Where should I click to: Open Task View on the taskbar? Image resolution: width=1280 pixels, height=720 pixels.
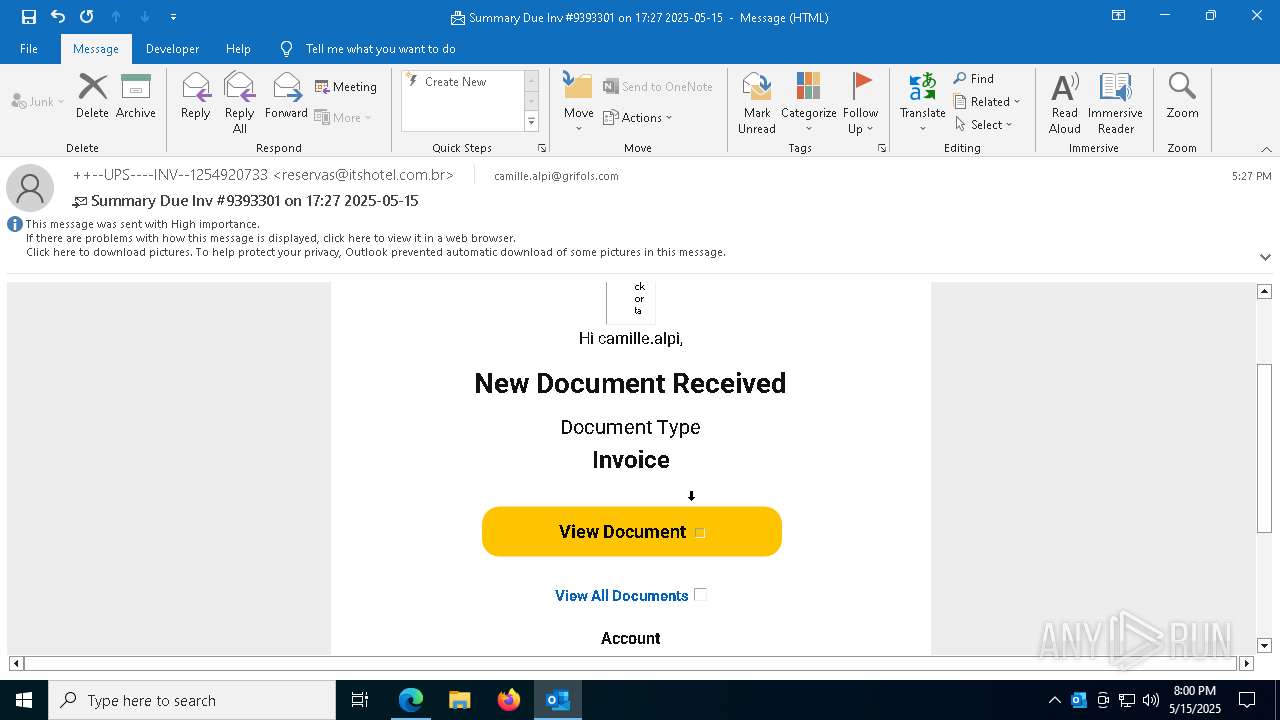(x=360, y=700)
